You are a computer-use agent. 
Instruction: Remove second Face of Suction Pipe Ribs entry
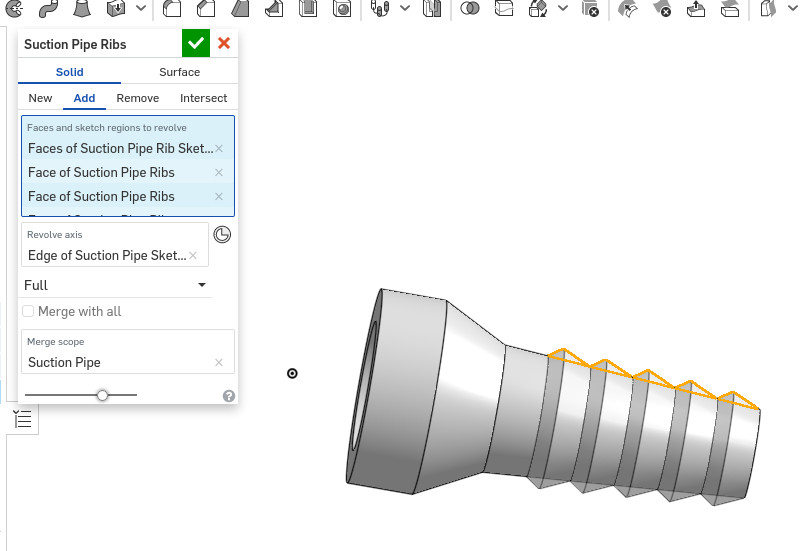(219, 196)
